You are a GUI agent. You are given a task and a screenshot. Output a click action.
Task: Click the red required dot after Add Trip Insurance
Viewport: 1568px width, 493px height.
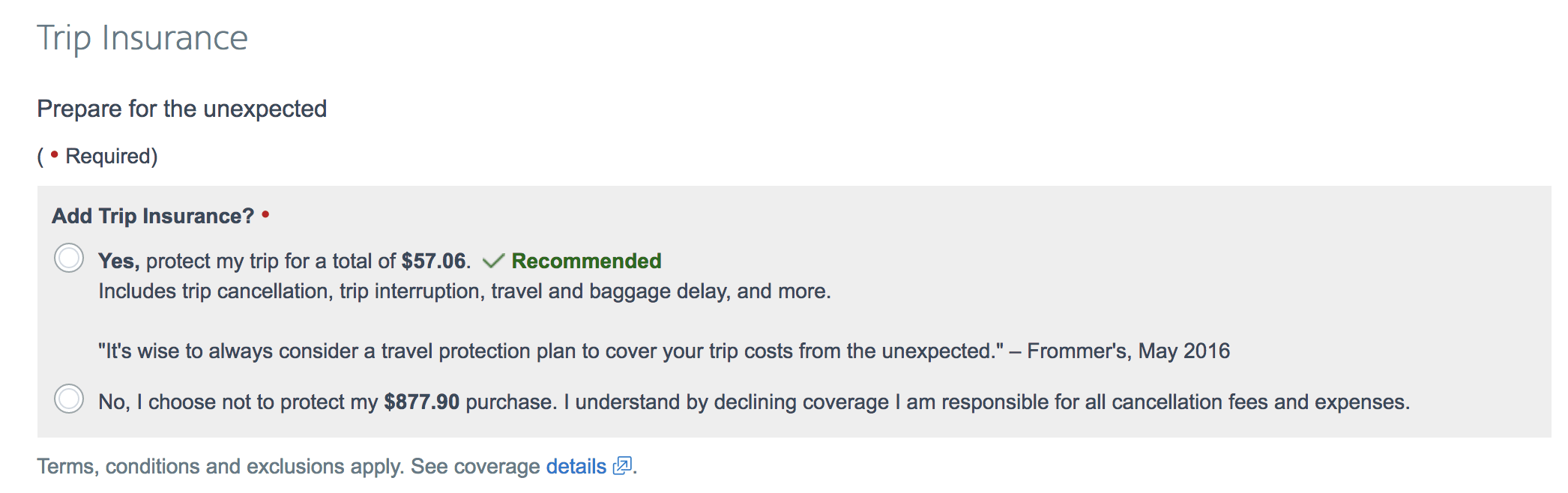[265, 214]
